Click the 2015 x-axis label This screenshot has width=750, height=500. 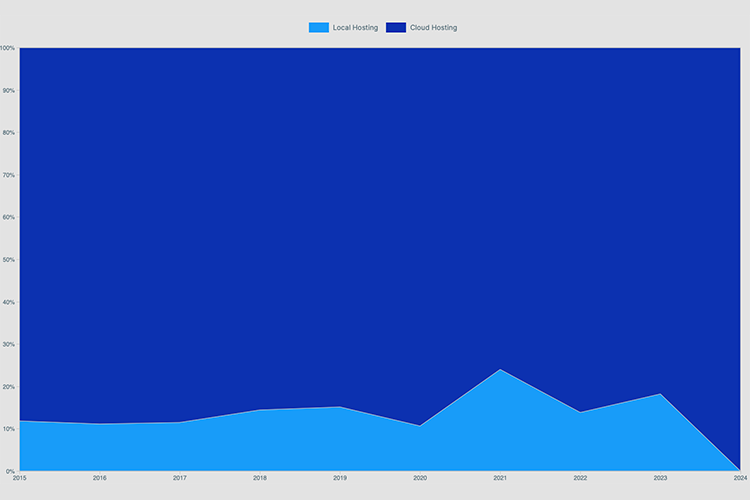coord(20,478)
